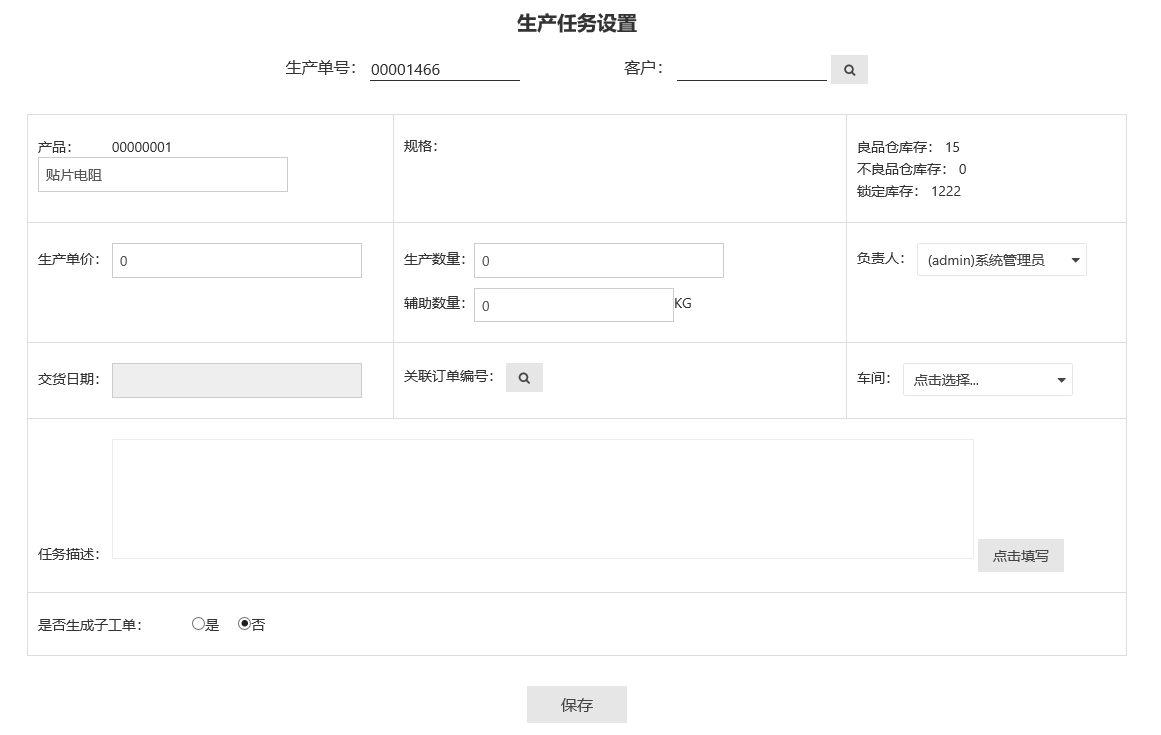1161x735 pixels.
Task: Click the 锁定库存 value 1222
Action: click(x=945, y=191)
